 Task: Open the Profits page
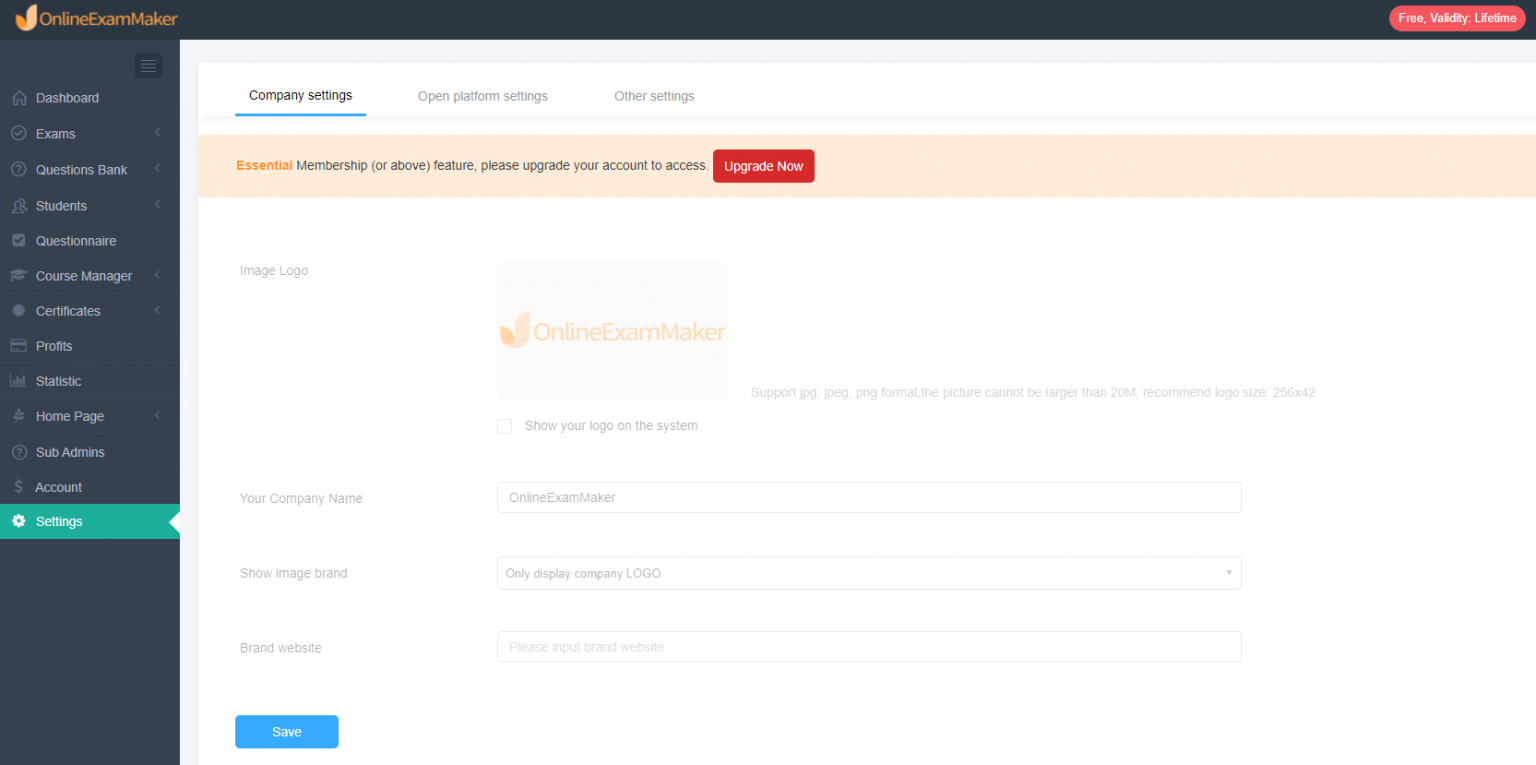[x=59, y=345]
